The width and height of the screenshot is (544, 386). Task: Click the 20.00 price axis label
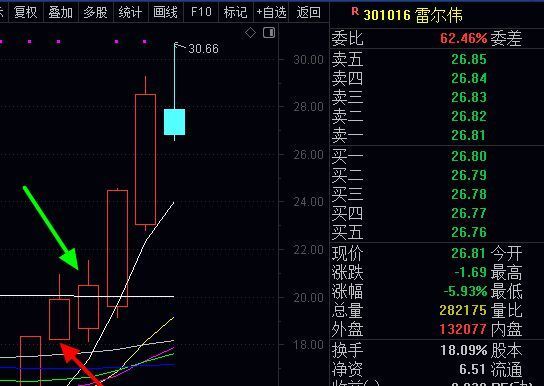(x=308, y=298)
